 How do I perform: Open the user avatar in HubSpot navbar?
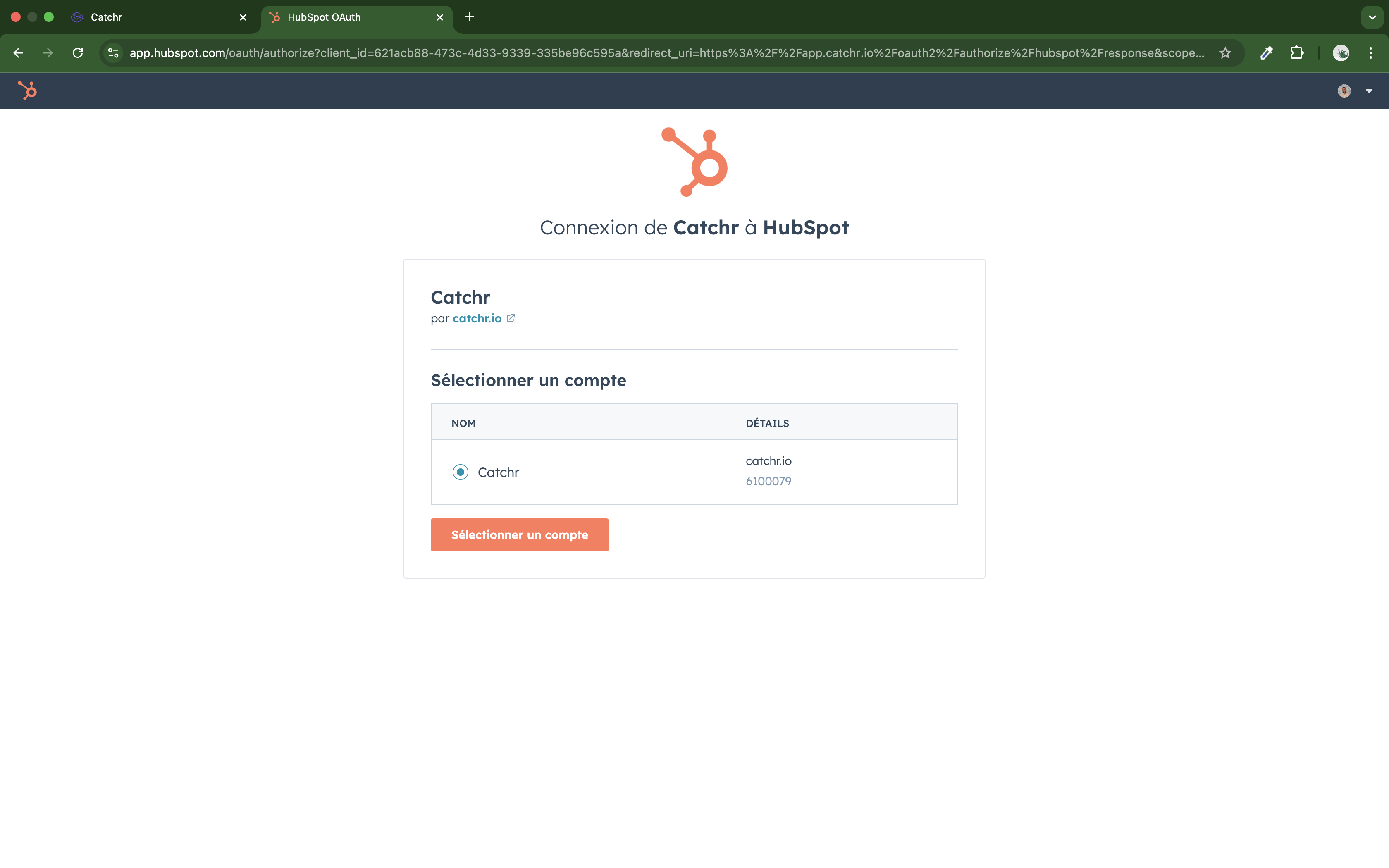(x=1344, y=91)
